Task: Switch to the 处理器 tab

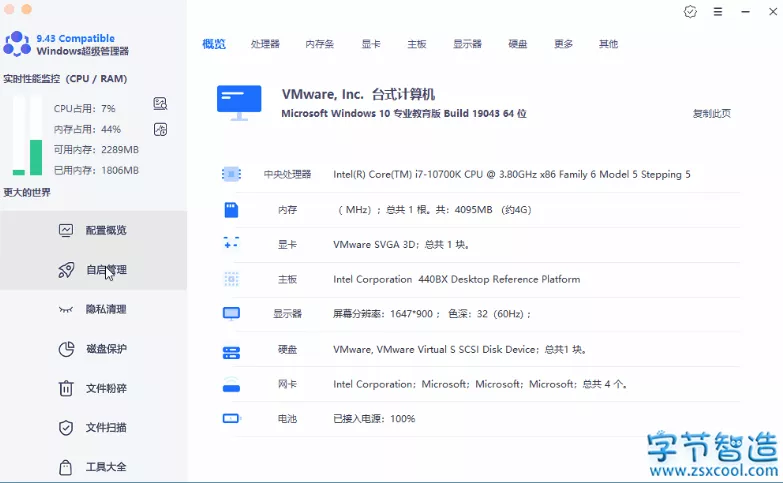Action: click(x=265, y=44)
